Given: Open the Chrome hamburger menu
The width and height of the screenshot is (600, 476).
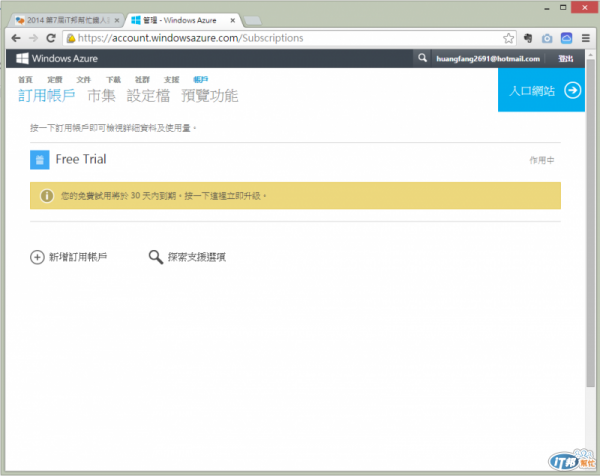Looking at the screenshot, I should (585, 38).
